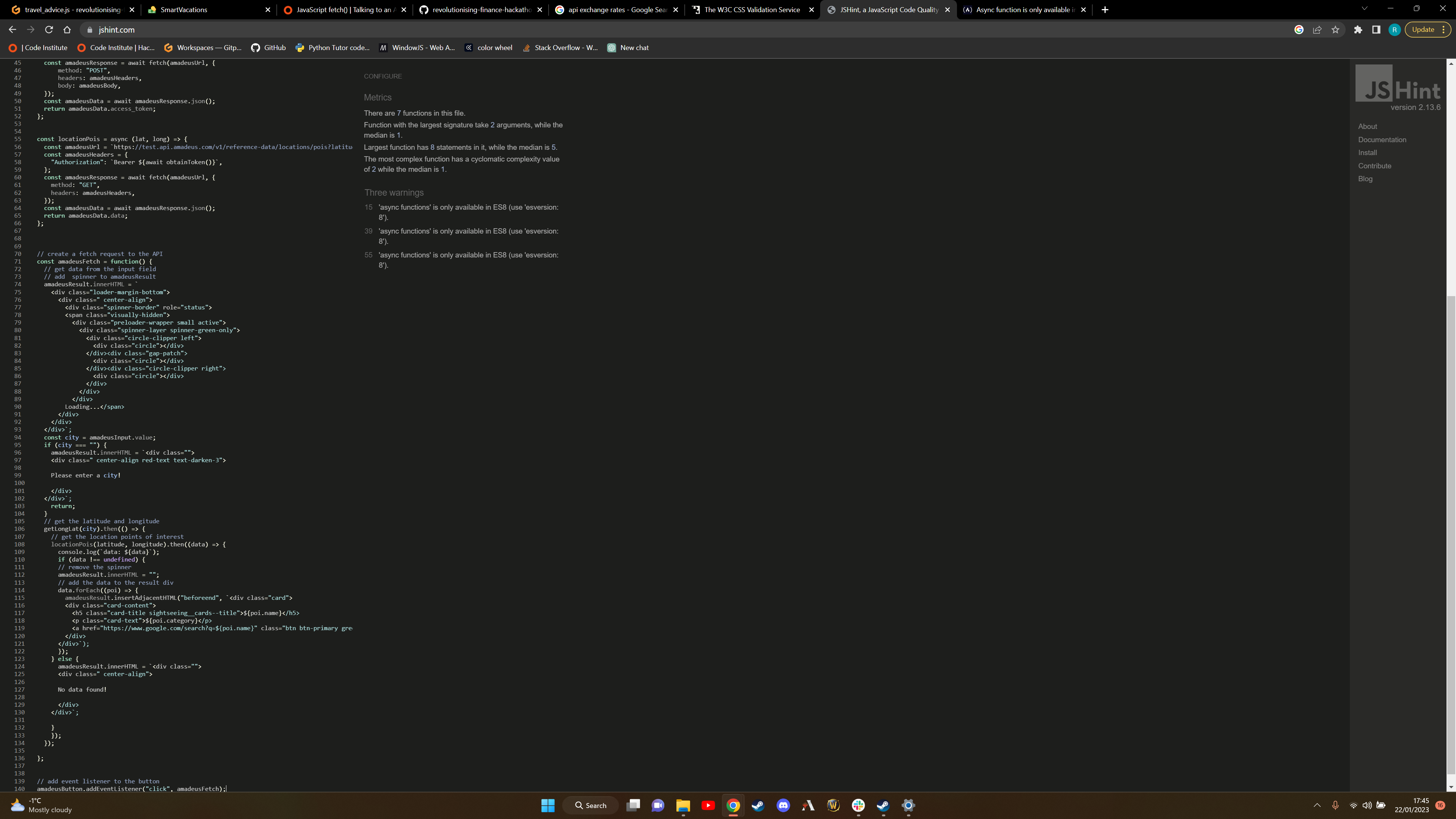Viewport: 1456px width, 819px height.
Task: Open the YouTube icon in the taskbar
Action: tap(708, 805)
